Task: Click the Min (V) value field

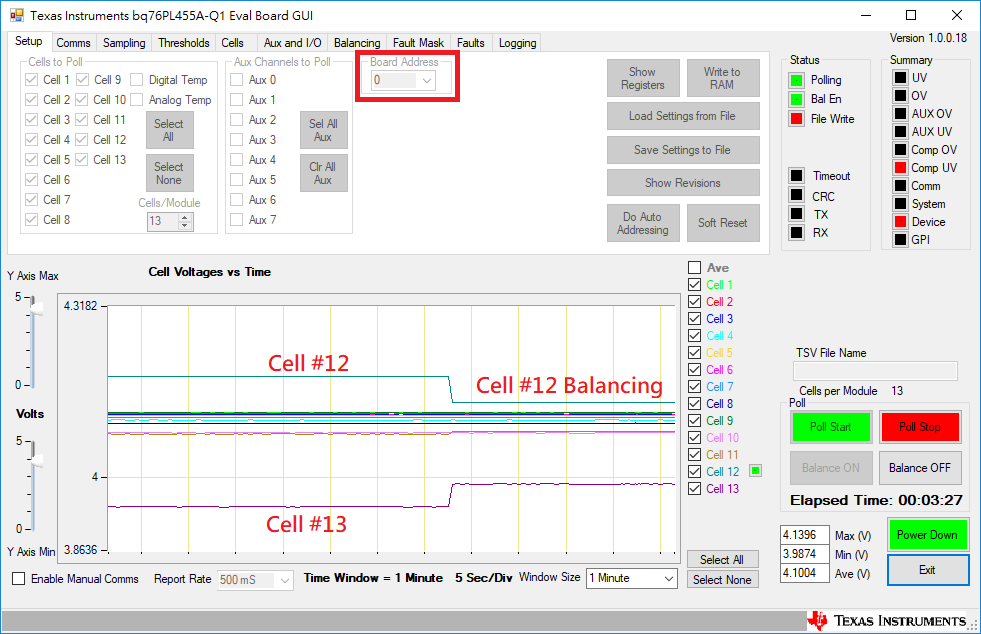Action: 805,554
